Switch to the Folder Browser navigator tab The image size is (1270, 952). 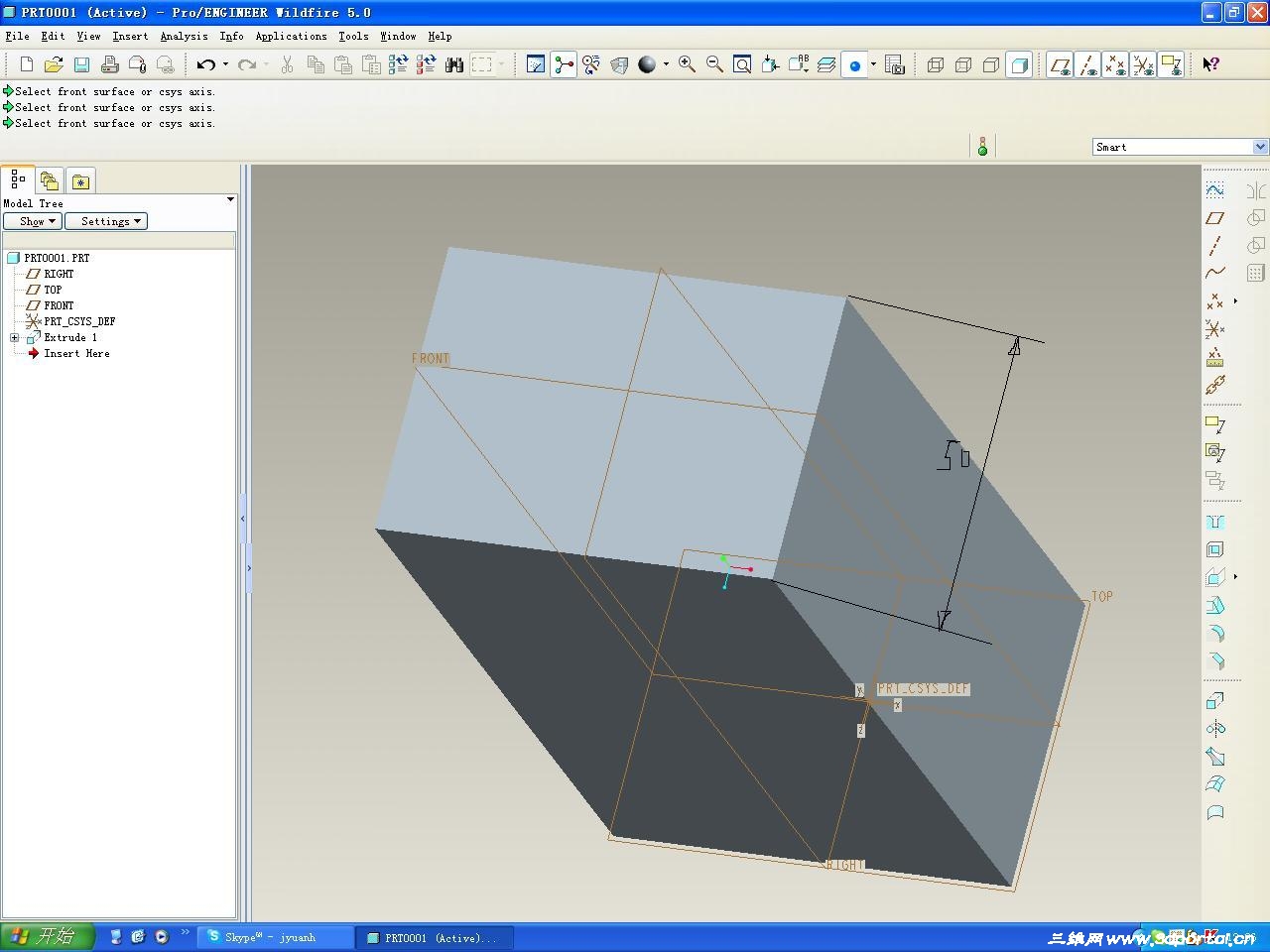[x=50, y=181]
